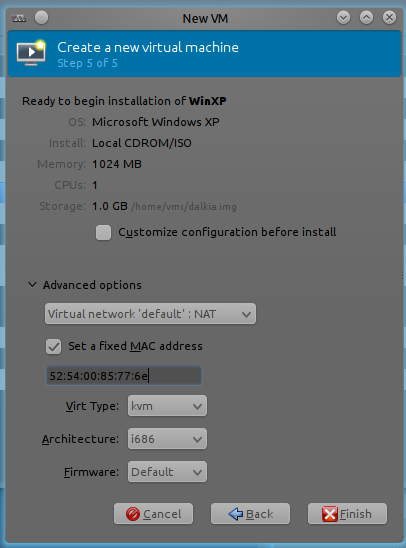Click the blue arrow icon on the Back button
Viewport: 406px width, 548px height.
236,514
